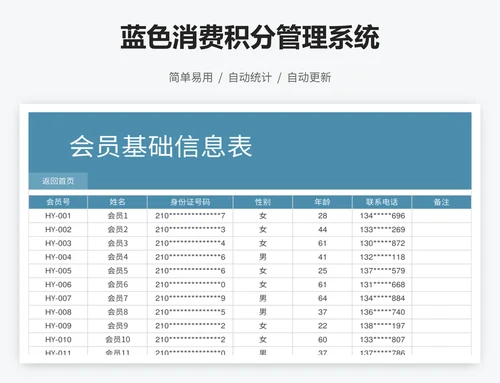Image resolution: width=500 pixels, height=383 pixels.
Task: Select name cell 会员7
Action: click(117, 298)
